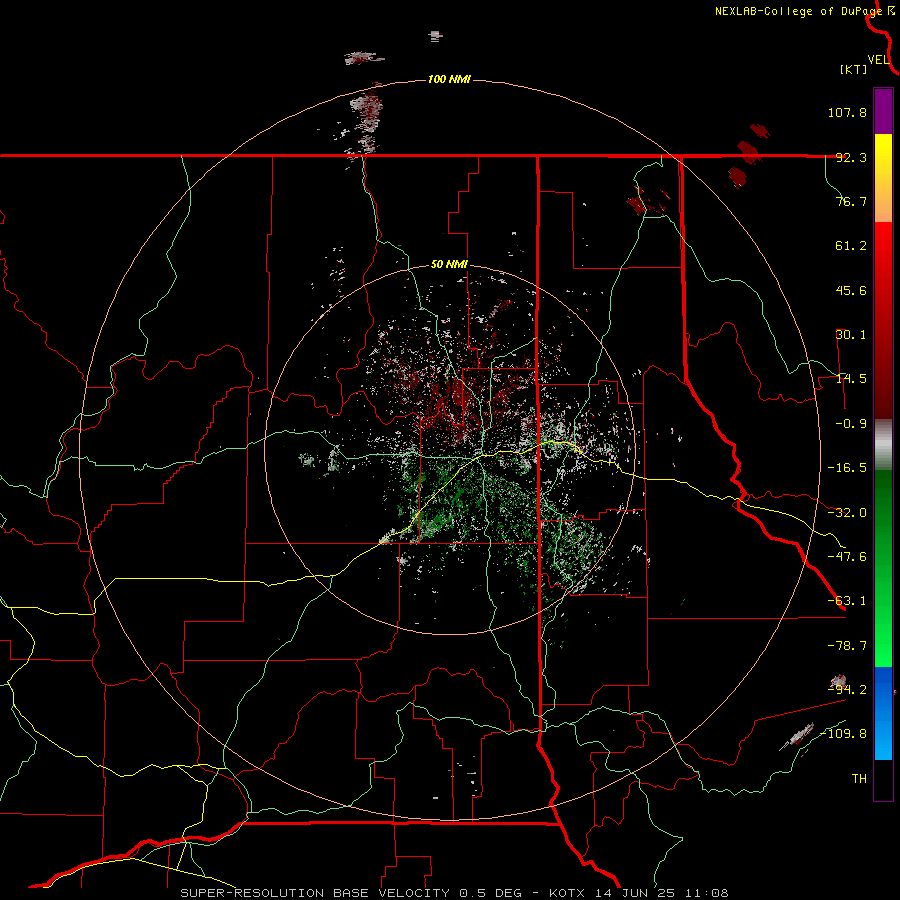Click the 45.6 legend value
This screenshot has width=900, height=900.
coord(851,290)
